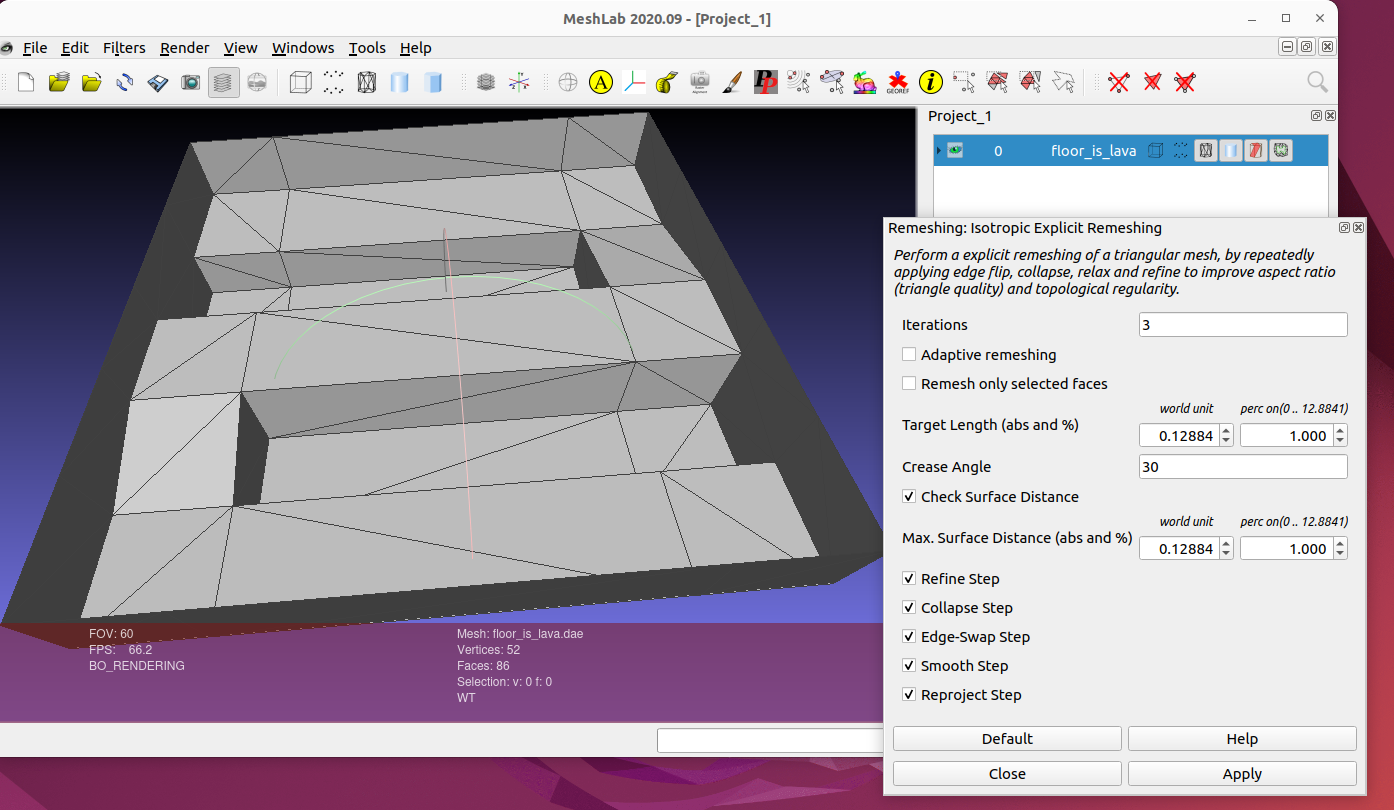Open the Filters menu
Image resolution: width=1394 pixels, height=810 pixels.
(124, 48)
